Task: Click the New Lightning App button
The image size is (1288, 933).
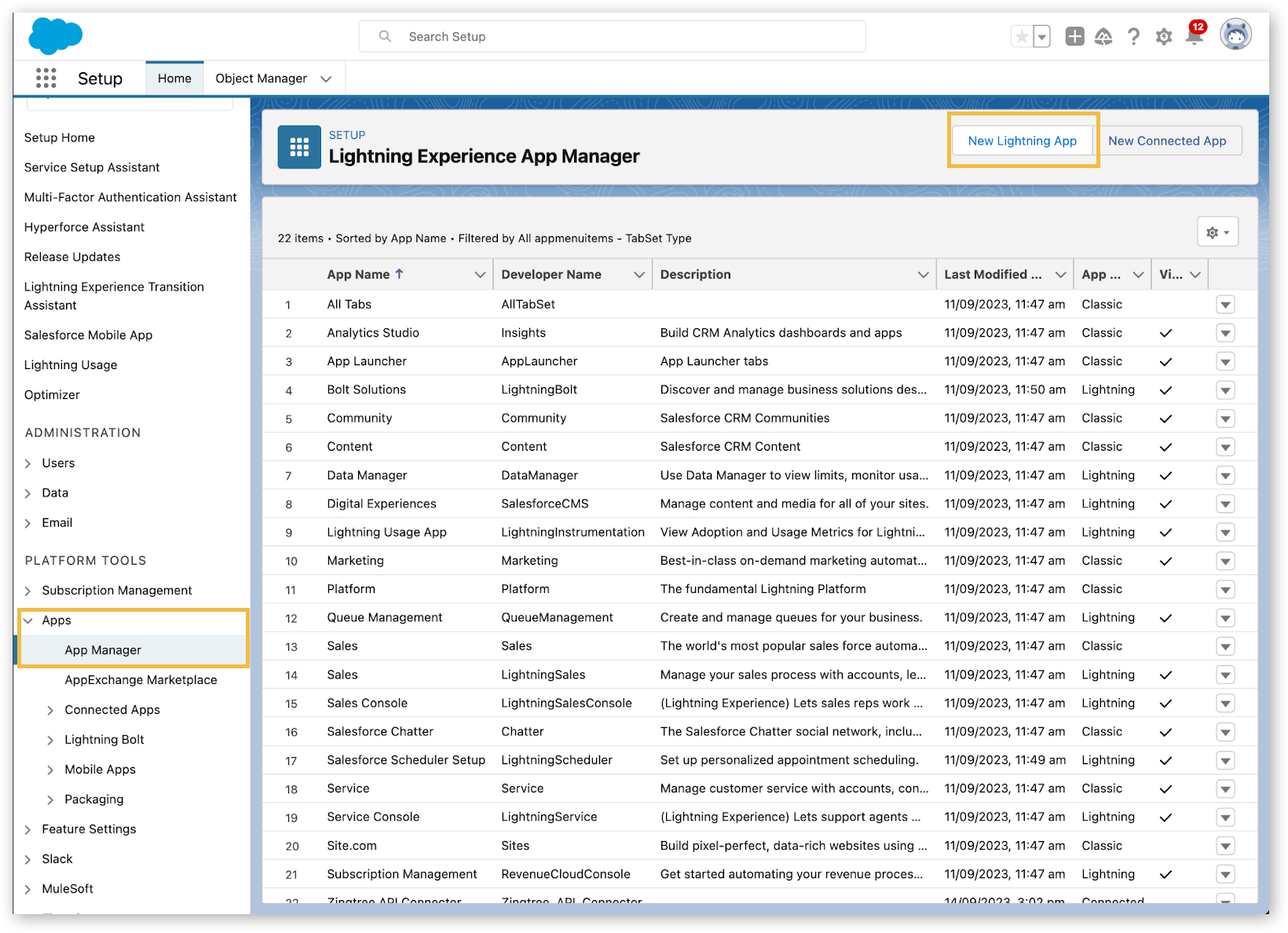Action: pos(1022,141)
